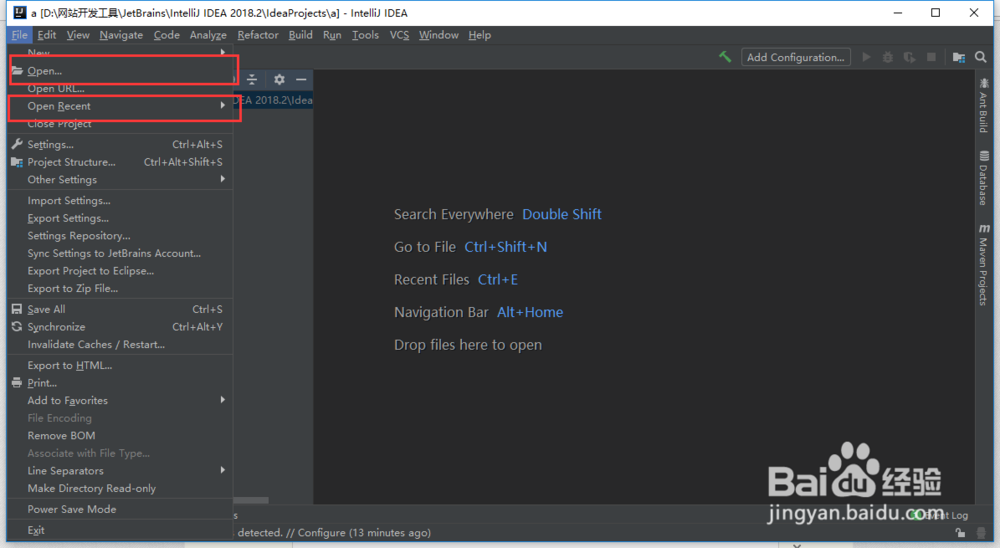Image resolution: width=1000 pixels, height=548 pixels.
Task: Click the Print printer icon in menu
Action: click(x=17, y=383)
